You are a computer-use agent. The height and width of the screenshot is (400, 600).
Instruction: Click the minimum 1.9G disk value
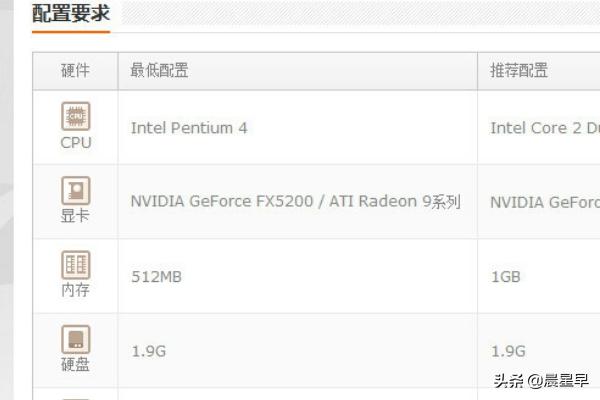146,351
